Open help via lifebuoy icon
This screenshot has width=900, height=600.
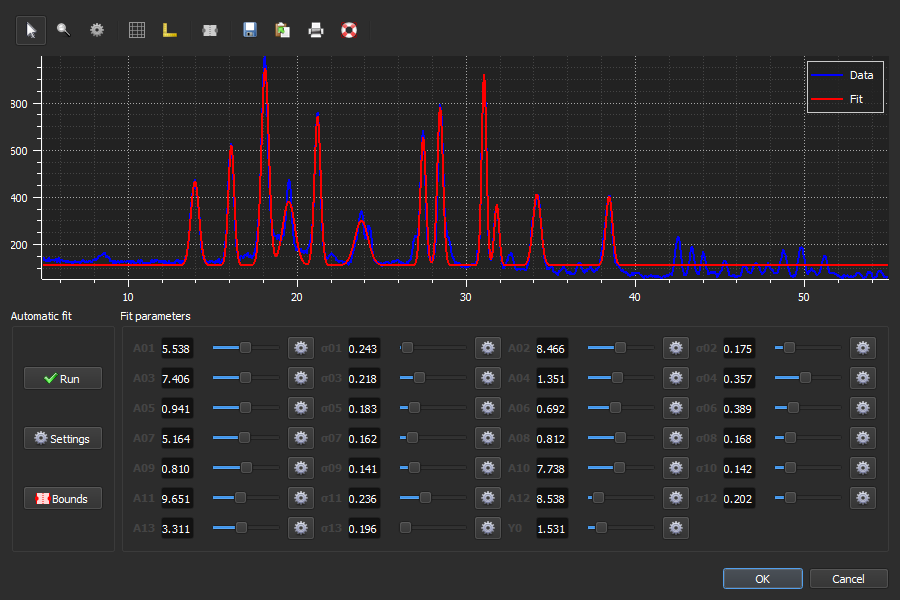click(349, 30)
